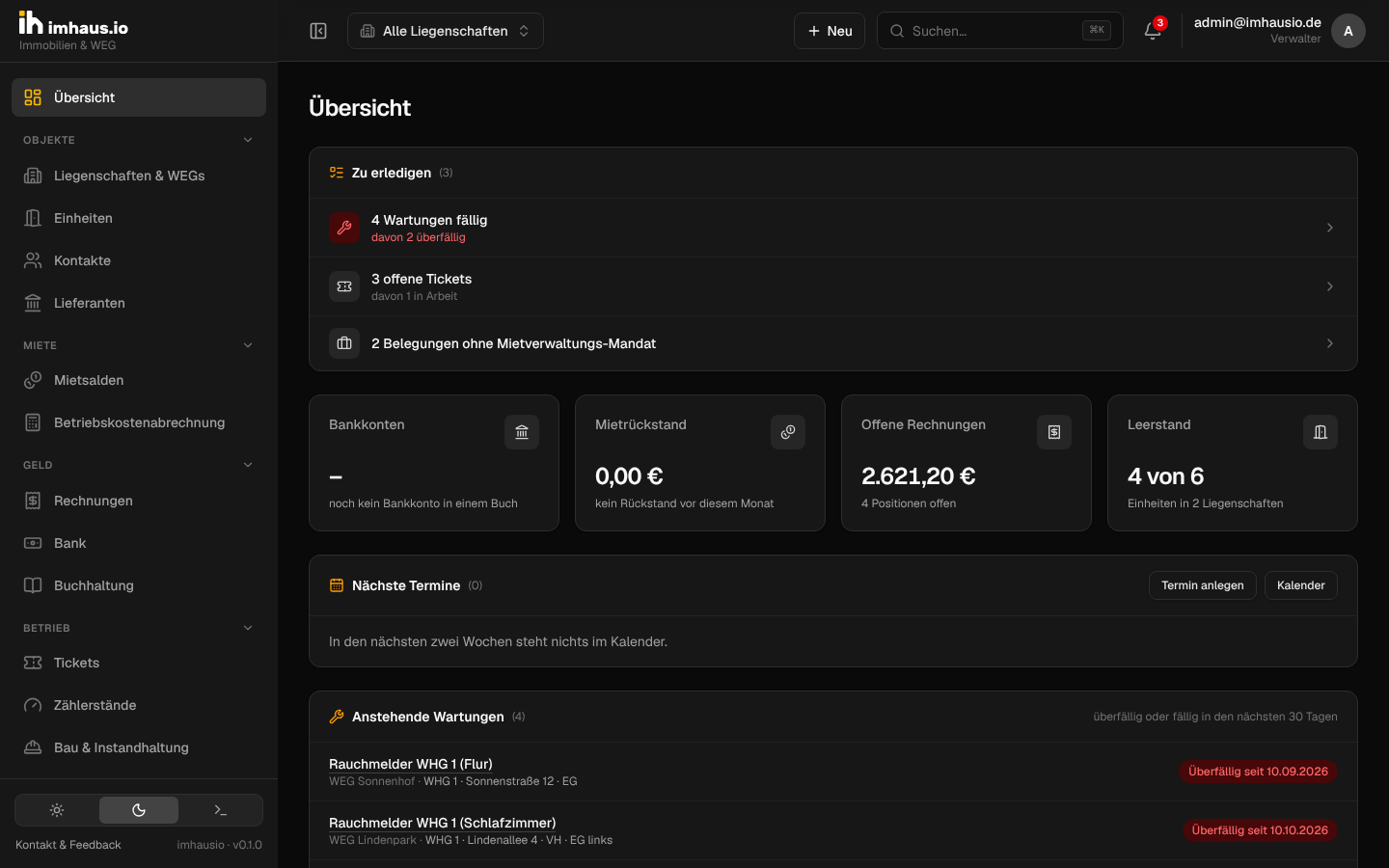The width and height of the screenshot is (1389, 868).
Task: Click the Neu button
Action: pyautogui.click(x=830, y=31)
